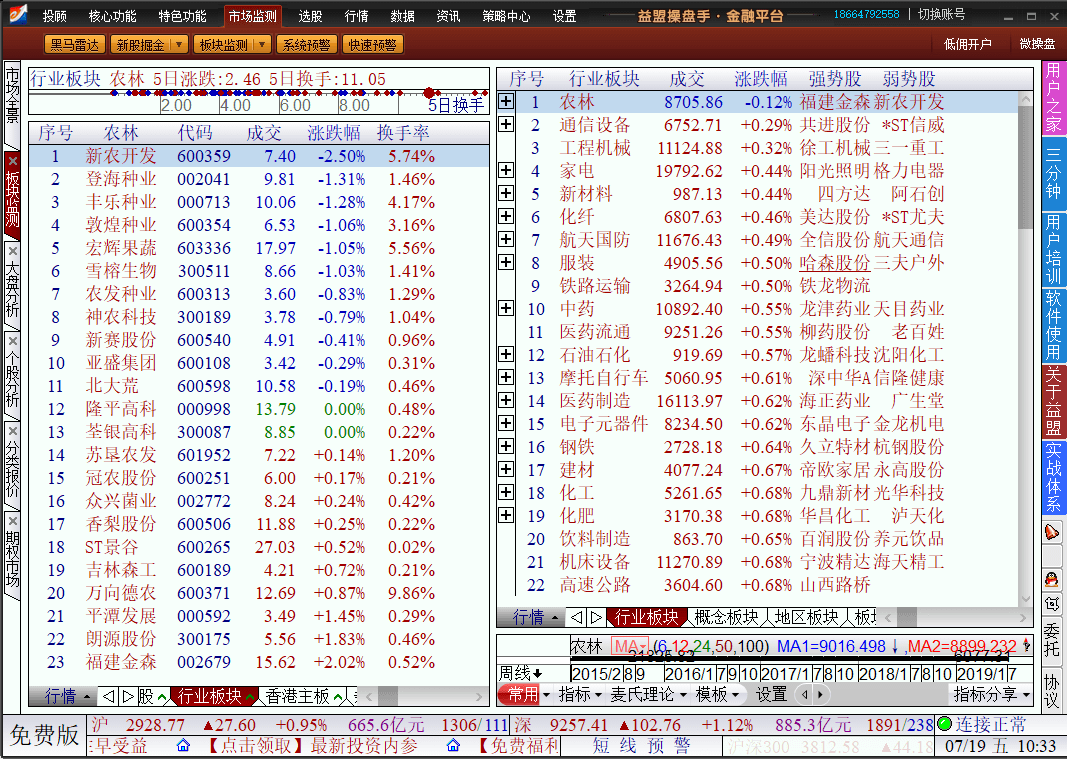The height and width of the screenshot is (759, 1067).
Task: Open the 点击领取 最新投资内参 link
Action: [312, 746]
